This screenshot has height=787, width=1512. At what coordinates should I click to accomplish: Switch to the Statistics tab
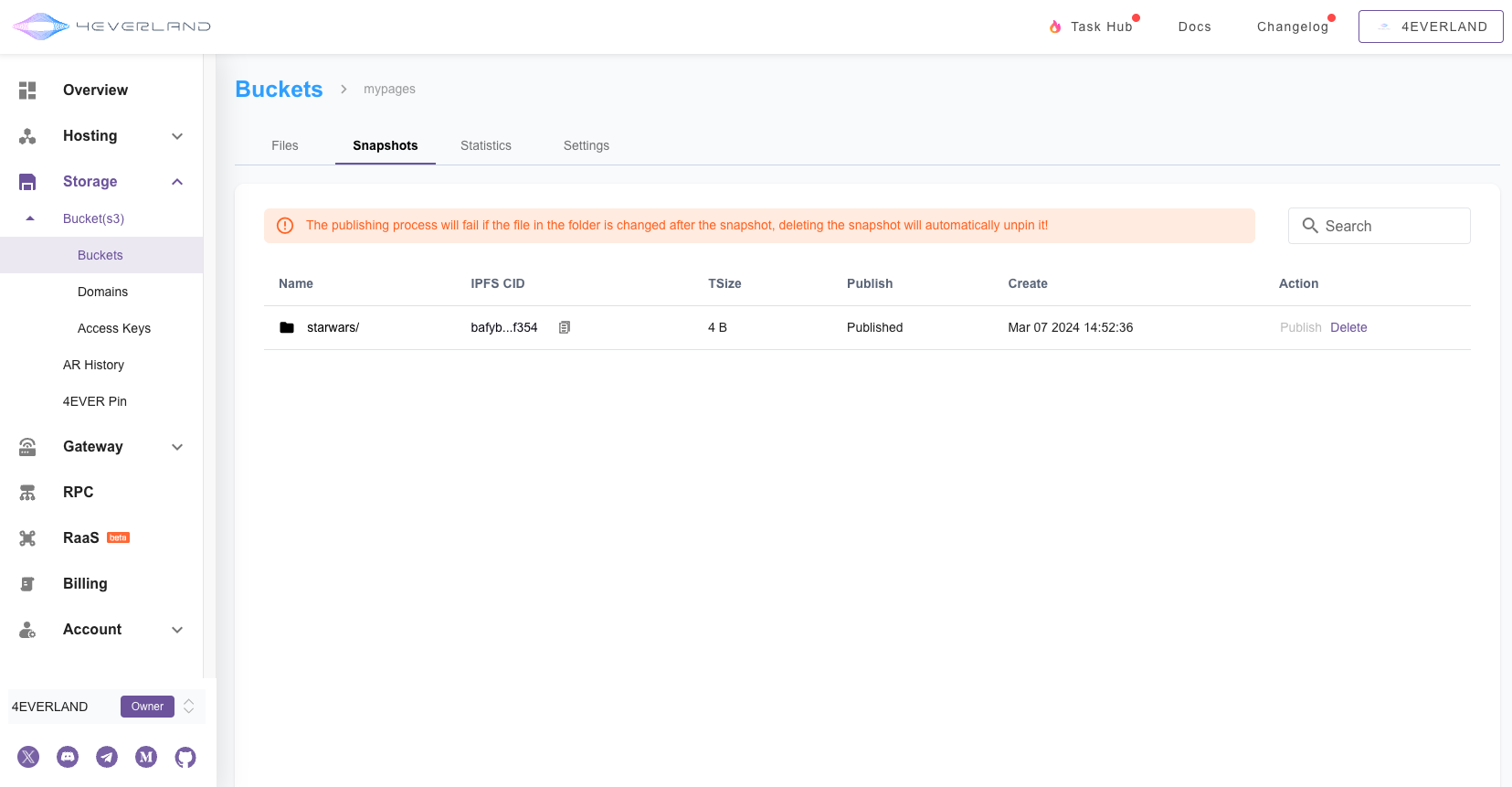(x=485, y=145)
